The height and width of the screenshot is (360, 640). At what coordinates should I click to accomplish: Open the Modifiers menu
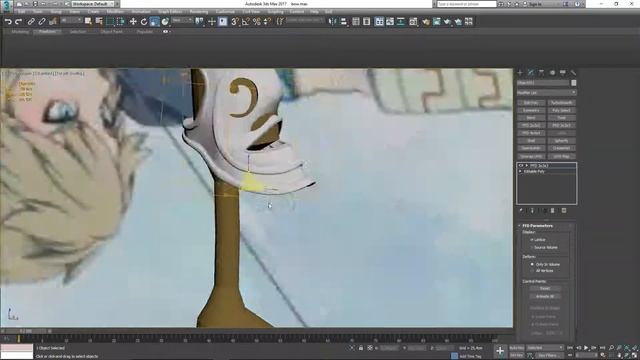115,12
